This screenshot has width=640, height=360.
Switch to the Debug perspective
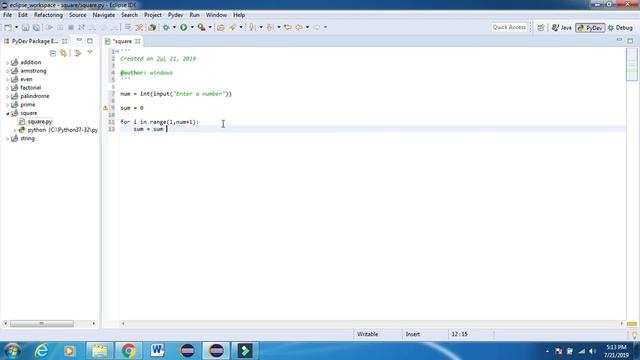(620, 28)
